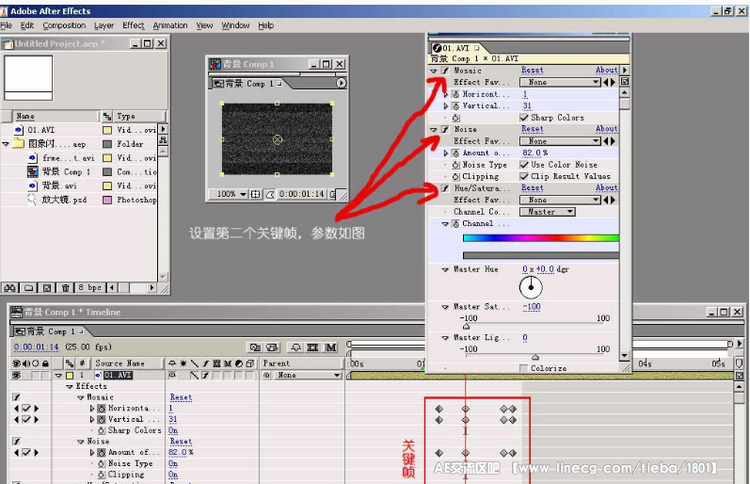Click the 8 bpc color depth button
750x484 pixels.
click(89, 287)
